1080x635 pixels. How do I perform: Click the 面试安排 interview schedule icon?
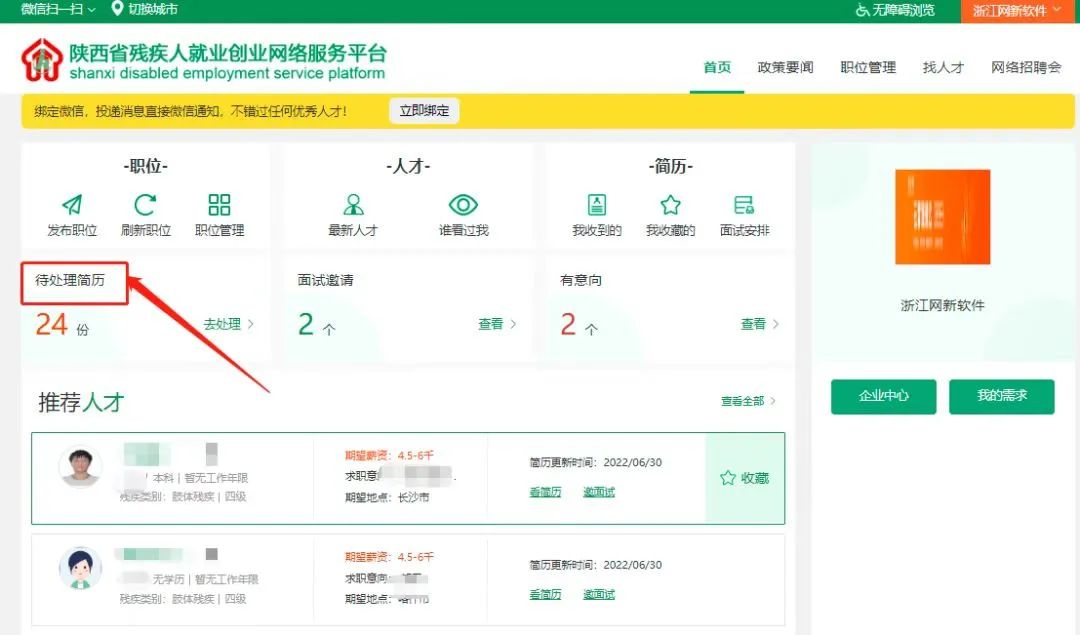(x=744, y=205)
